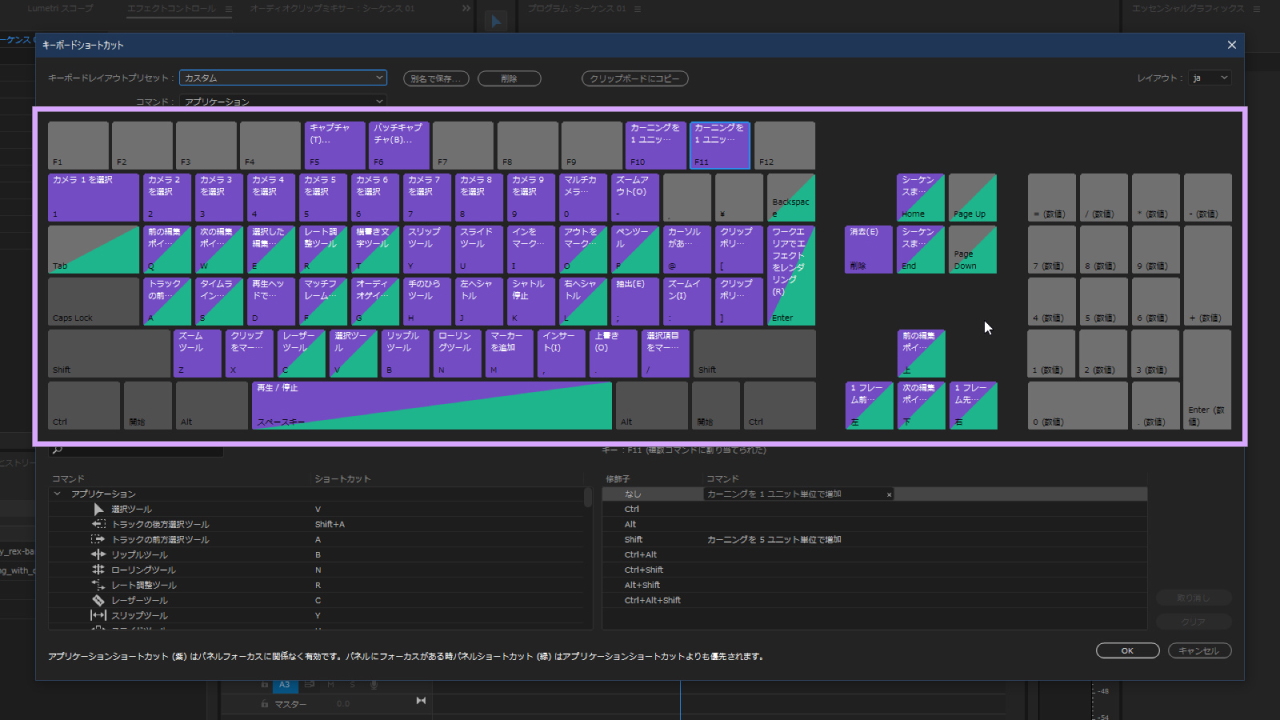Select the Ctrl+Shift modifier row
Viewport: 1280px width, 720px height.
click(875, 570)
